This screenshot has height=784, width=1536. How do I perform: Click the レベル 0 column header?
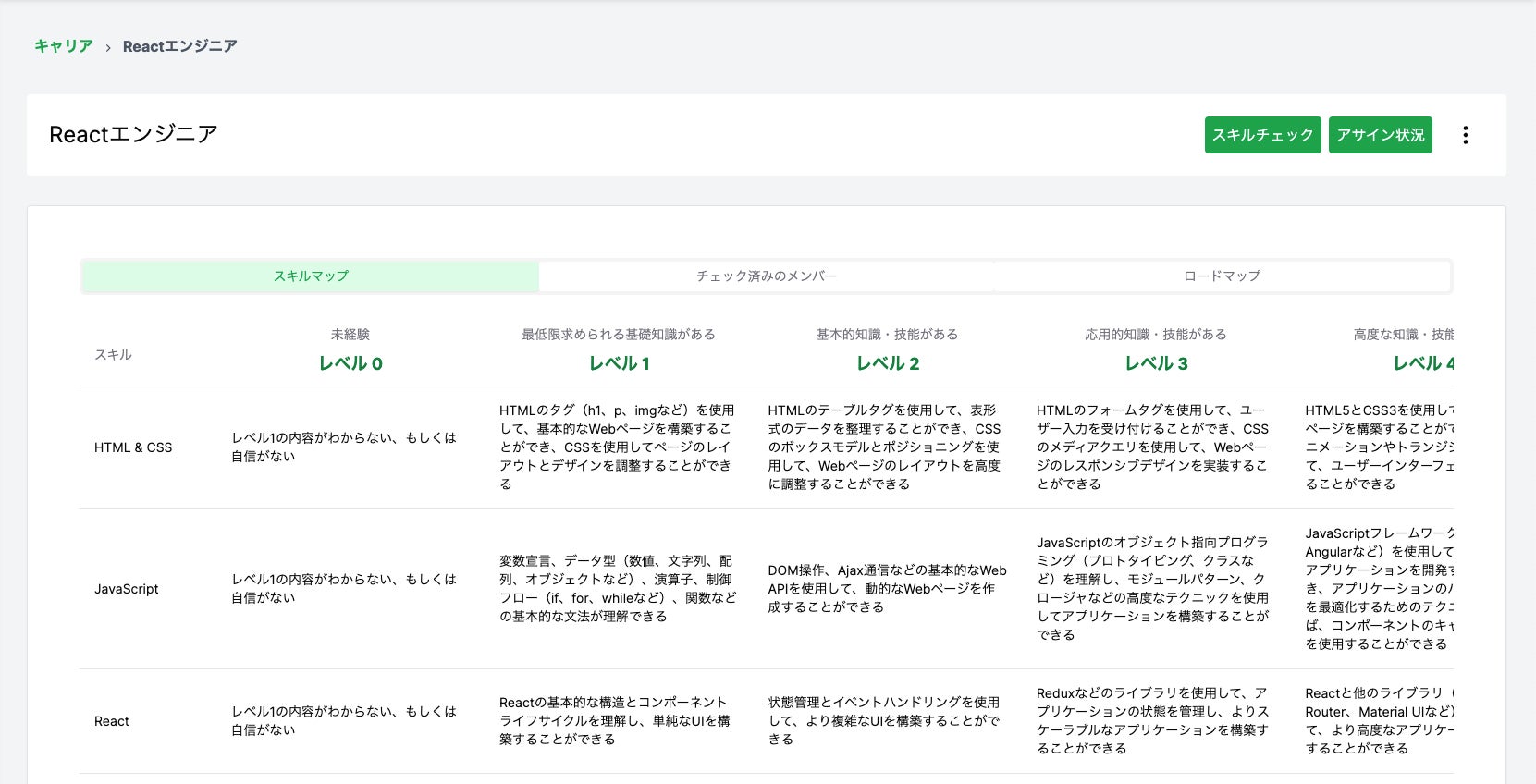coord(350,363)
